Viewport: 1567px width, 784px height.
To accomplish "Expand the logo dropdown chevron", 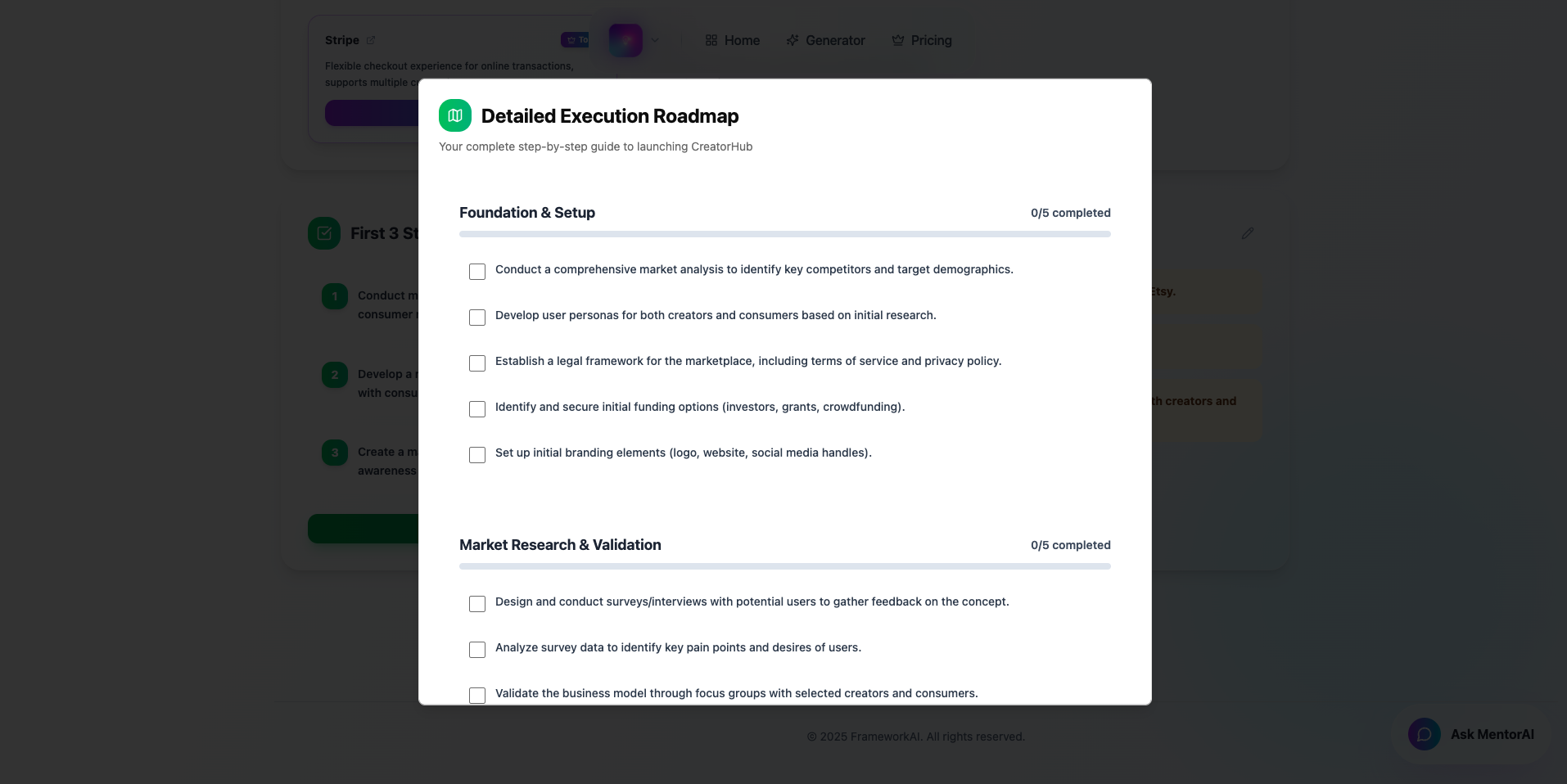I will pos(655,40).
